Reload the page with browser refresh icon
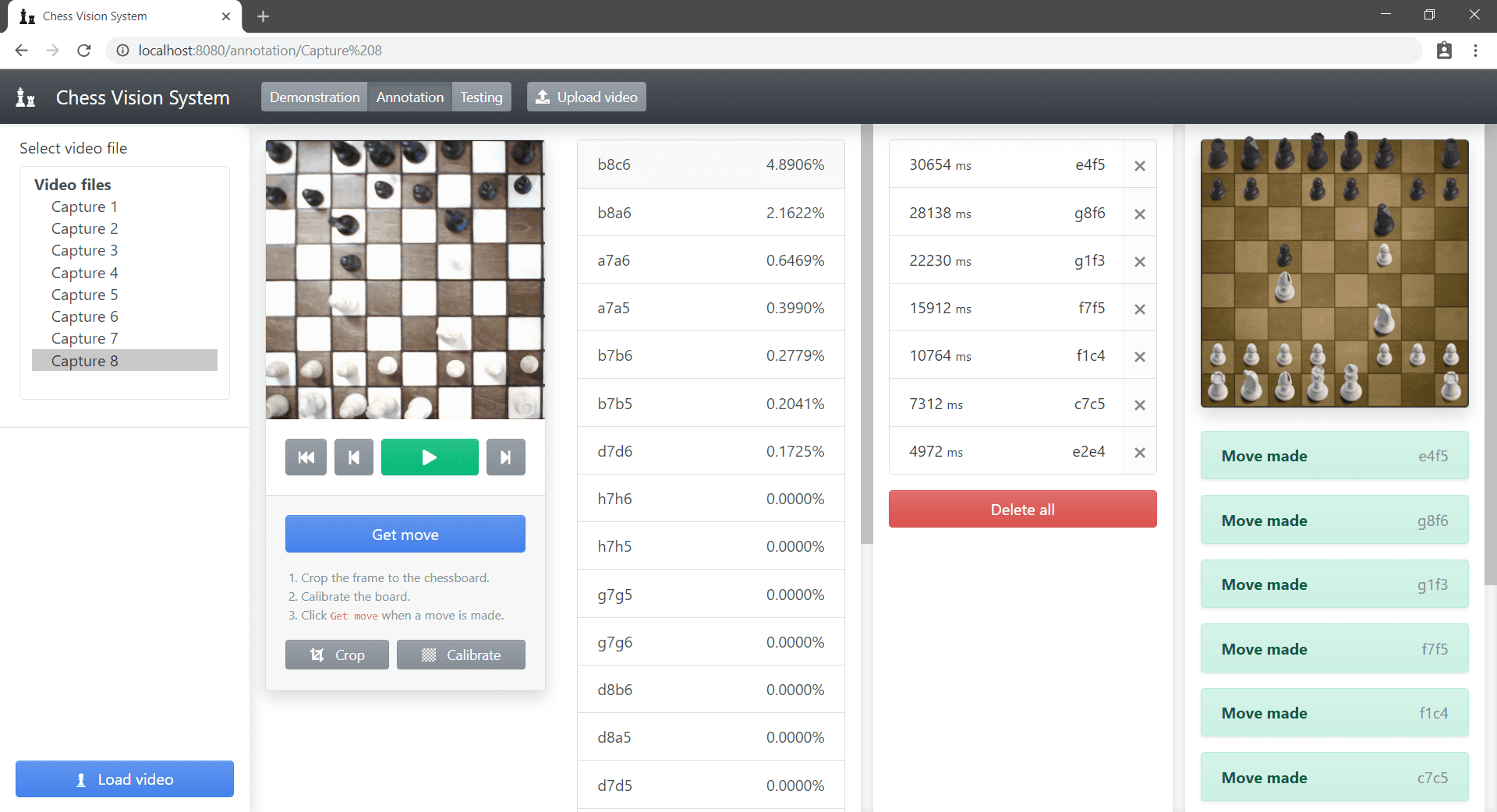Image resolution: width=1497 pixels, height=812 pixels. [x=84, y=51]
